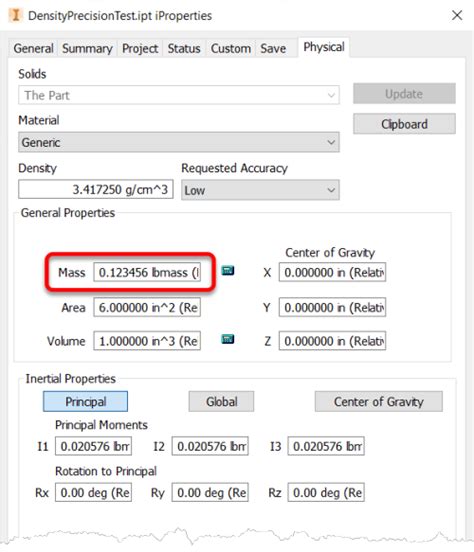Click into the Mass value field

(x=147, y=272)
